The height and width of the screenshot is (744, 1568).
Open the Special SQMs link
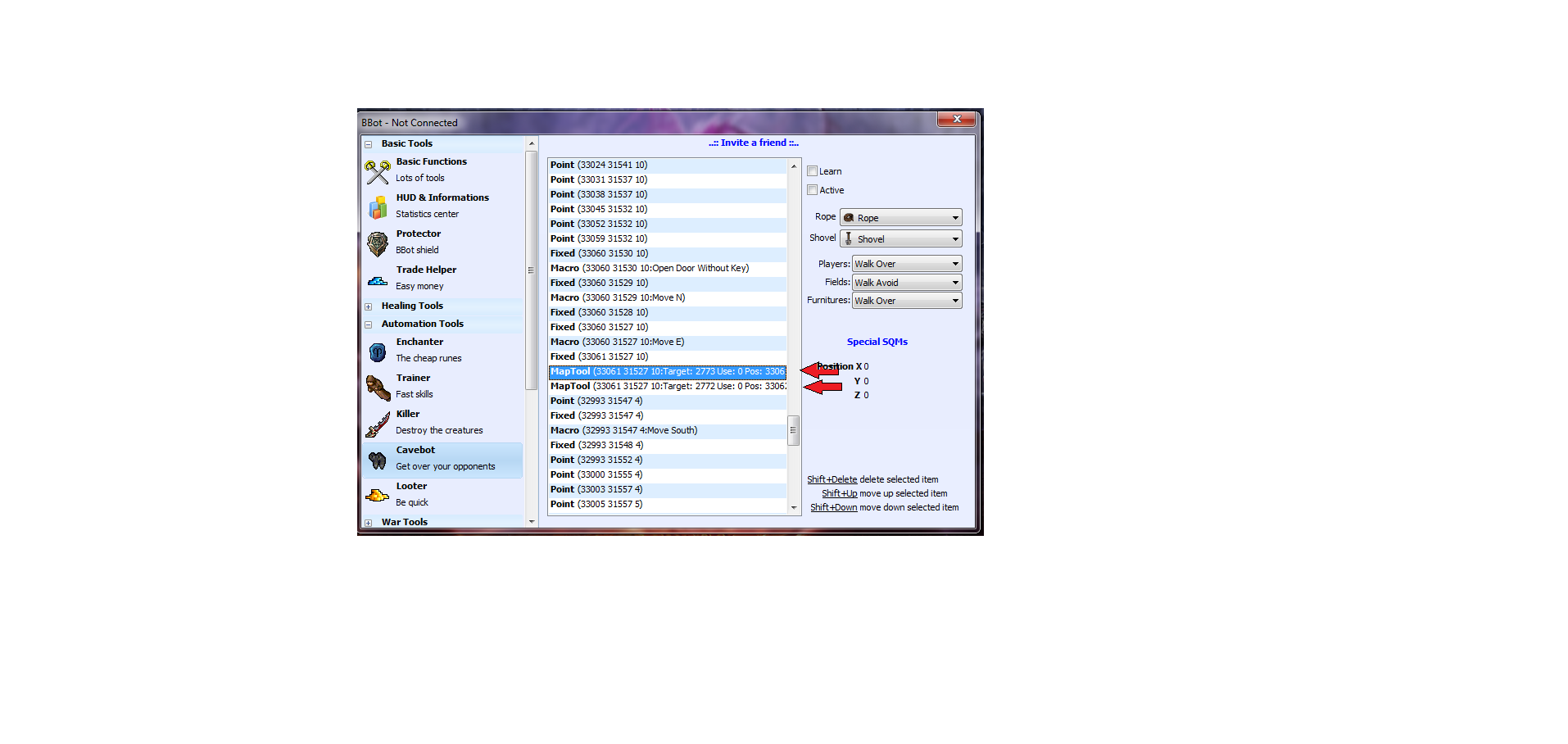click(877, 342)
